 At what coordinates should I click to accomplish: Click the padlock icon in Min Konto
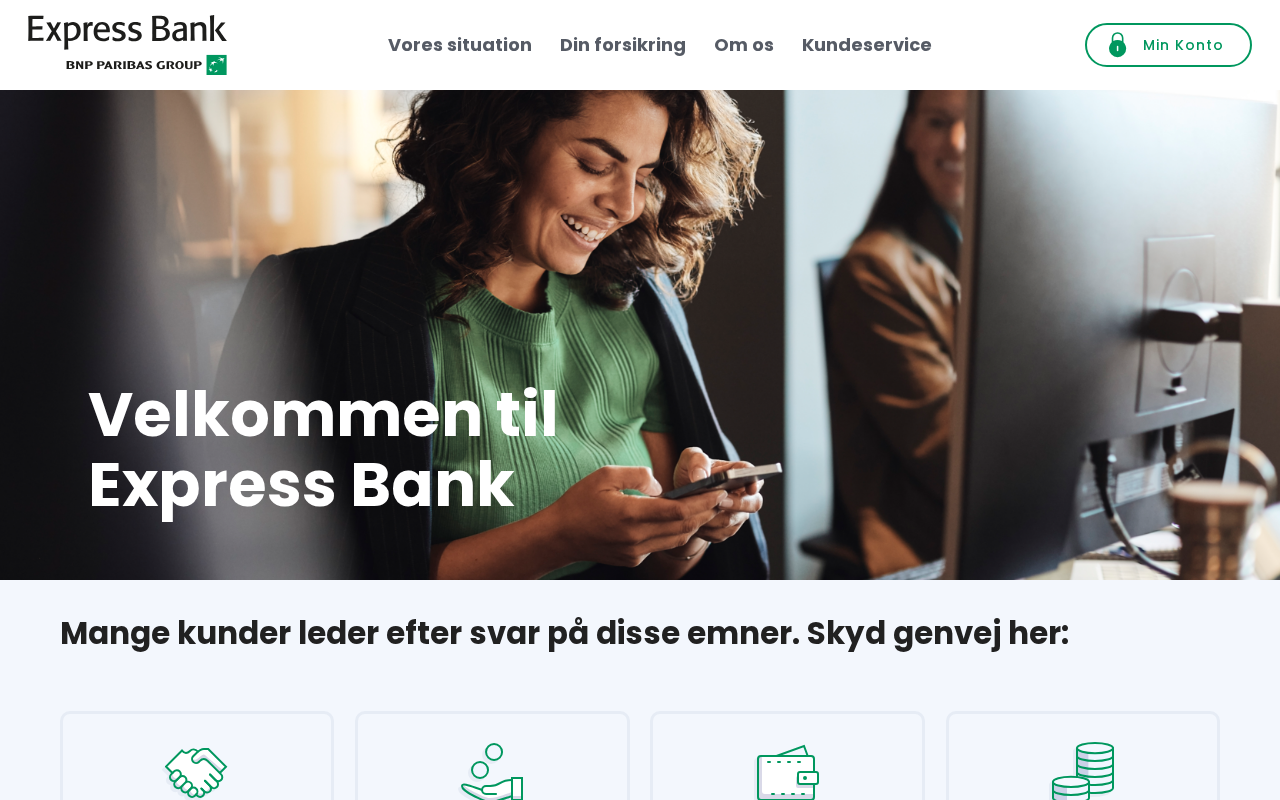tap(1118, 45)
